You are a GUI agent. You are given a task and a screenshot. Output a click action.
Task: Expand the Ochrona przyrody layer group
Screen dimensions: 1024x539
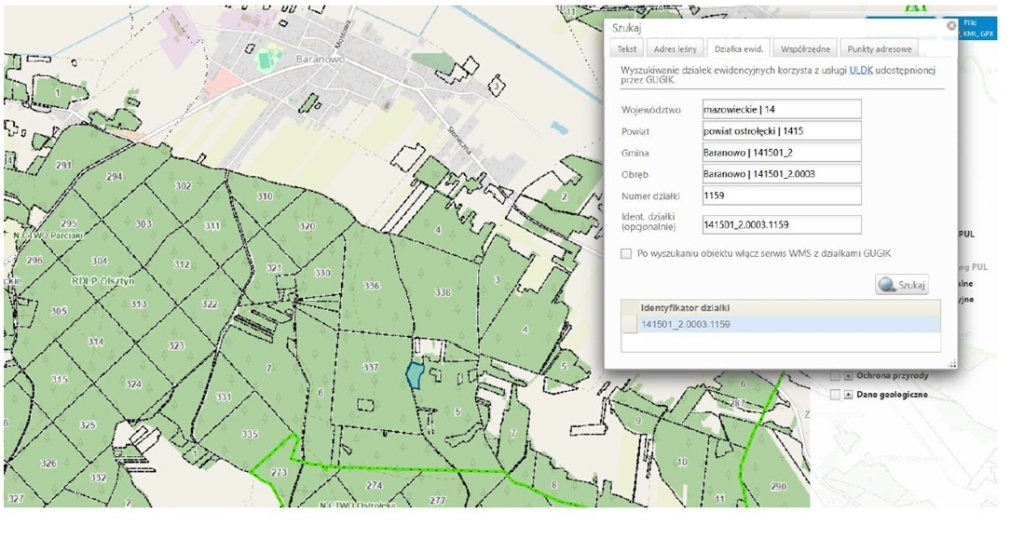pos(849,376)
